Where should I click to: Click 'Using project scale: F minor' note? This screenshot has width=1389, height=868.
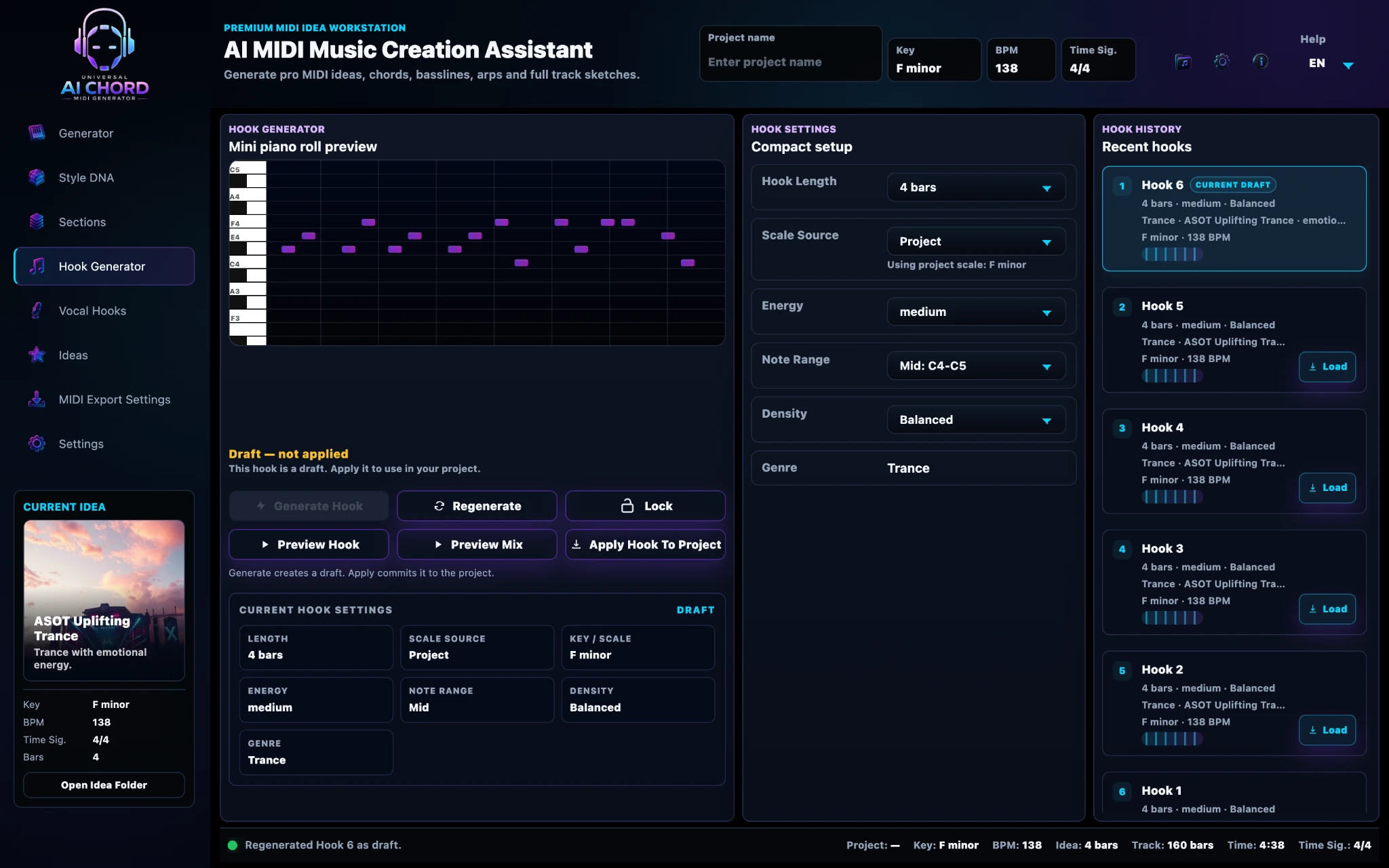[x=956, y=264]
